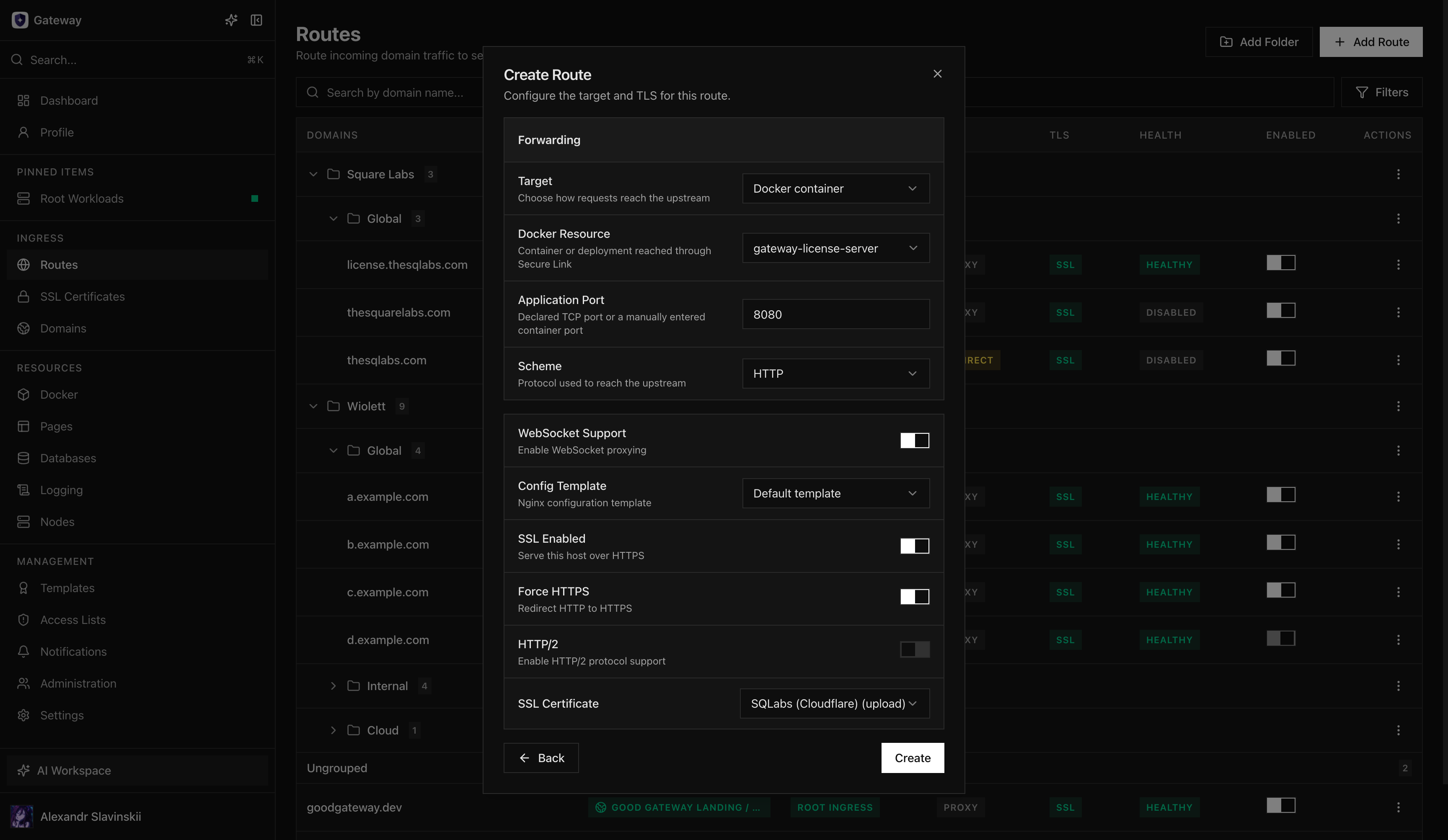Toggle Force HTTPS switch
The image size is (1448, 840).
(x=914, y=597)
